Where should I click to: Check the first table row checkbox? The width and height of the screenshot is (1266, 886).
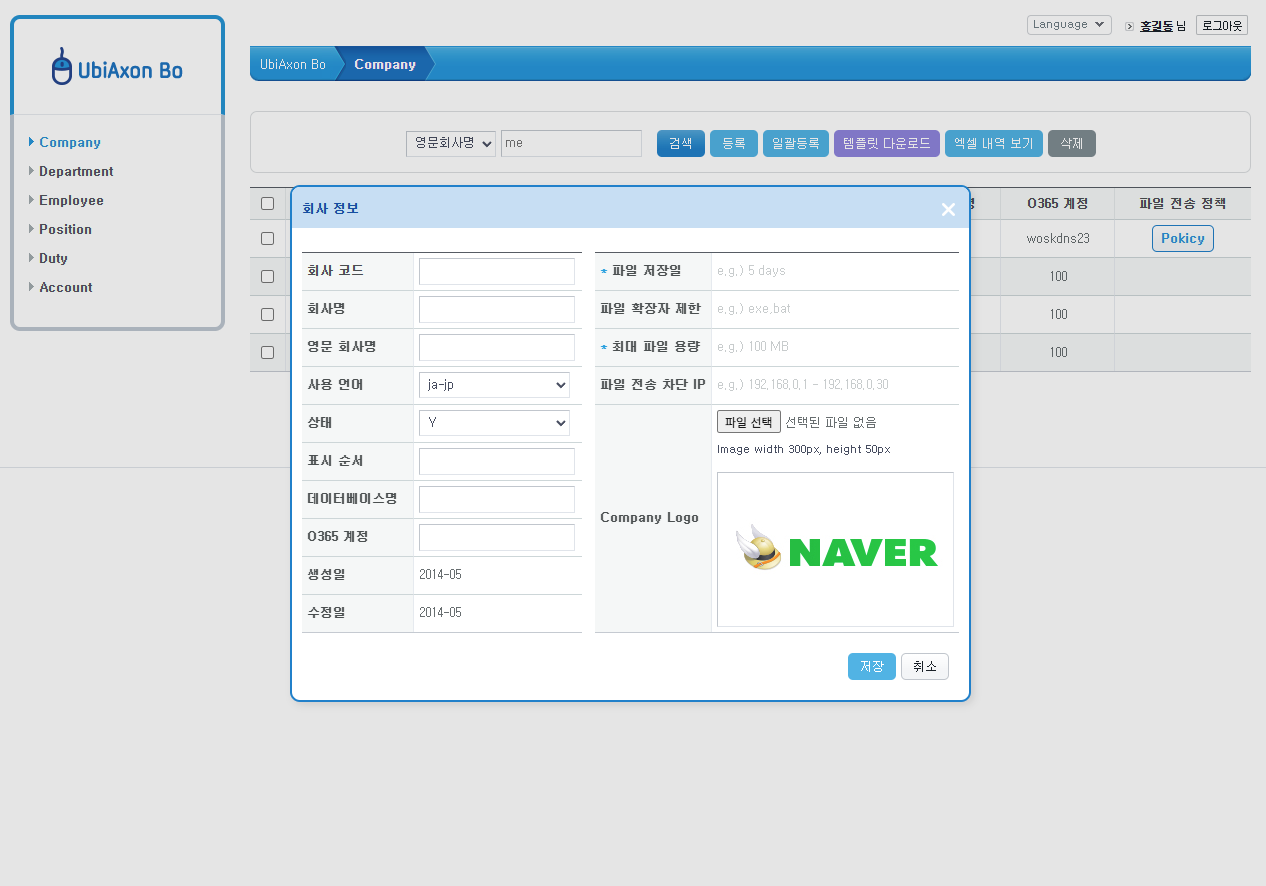pos(267,239)
